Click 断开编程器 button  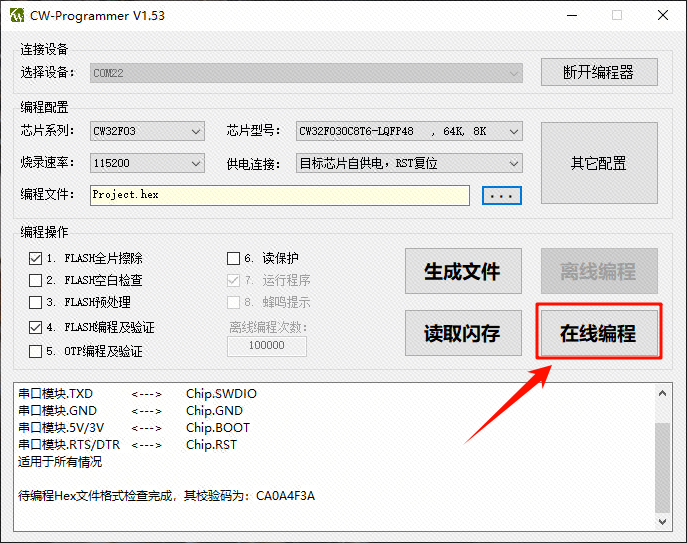[x=599, y=72]
